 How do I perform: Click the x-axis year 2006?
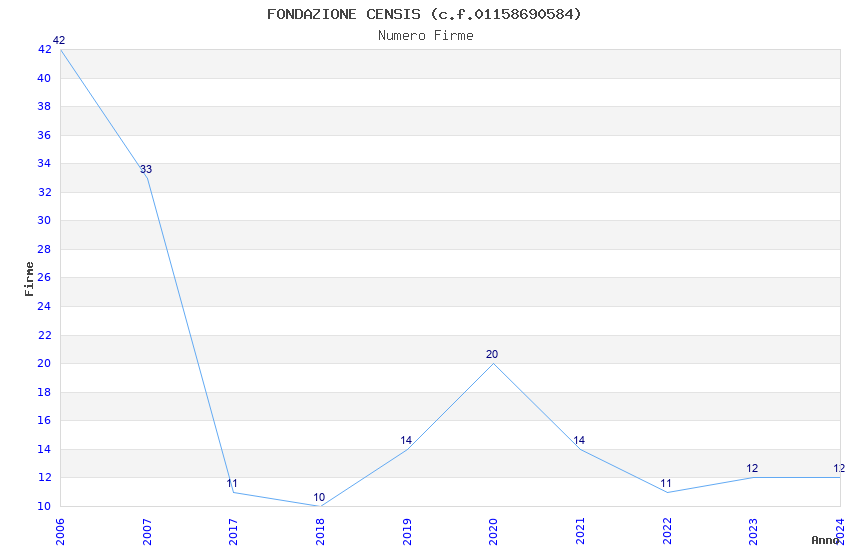[x=60, y=531]
